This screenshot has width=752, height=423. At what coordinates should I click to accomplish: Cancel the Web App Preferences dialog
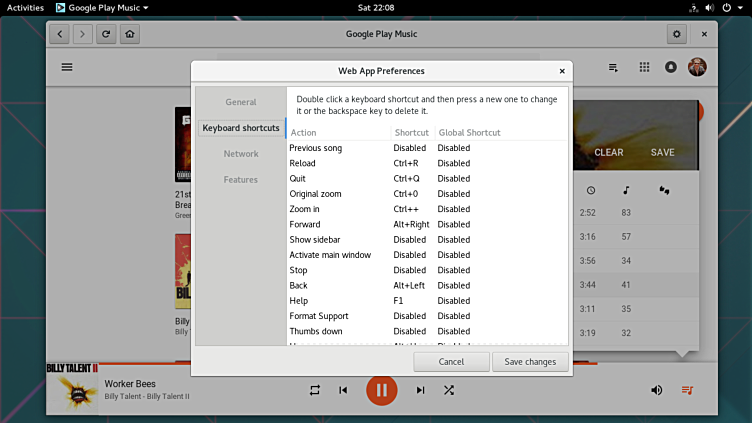(x=451, y=361)
